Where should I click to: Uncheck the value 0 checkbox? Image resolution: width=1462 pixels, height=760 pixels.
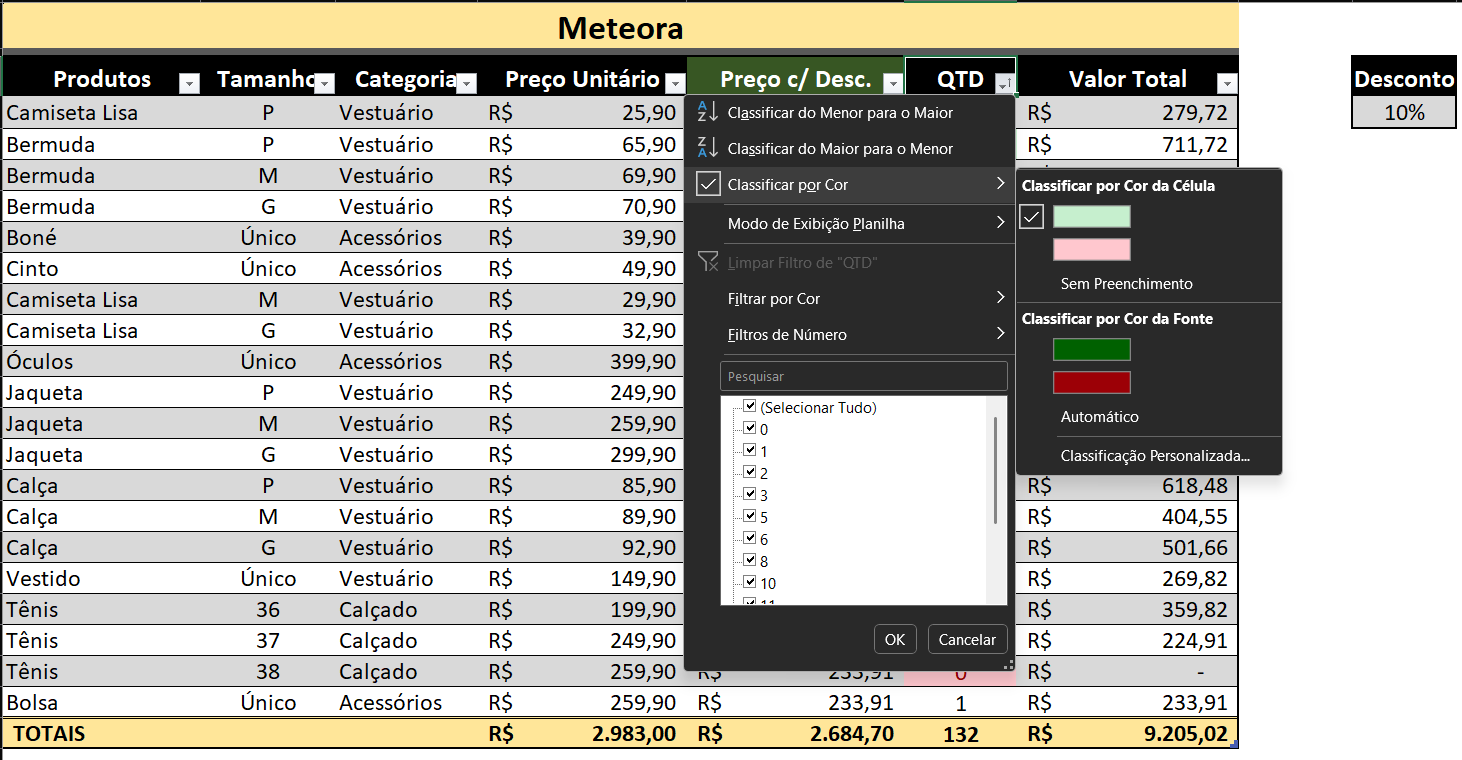tap(750, 429)
